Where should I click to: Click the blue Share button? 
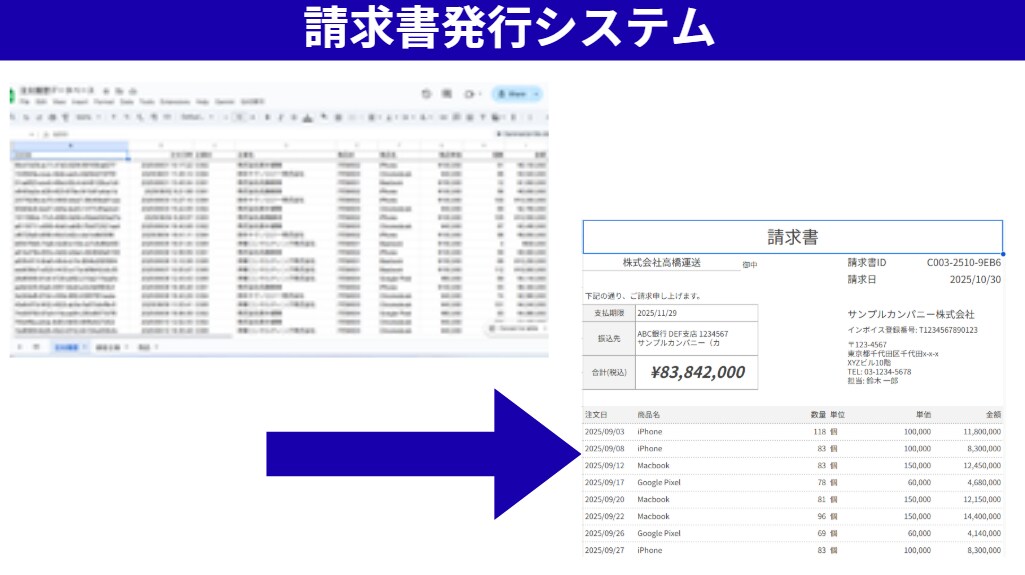[517, 94]
